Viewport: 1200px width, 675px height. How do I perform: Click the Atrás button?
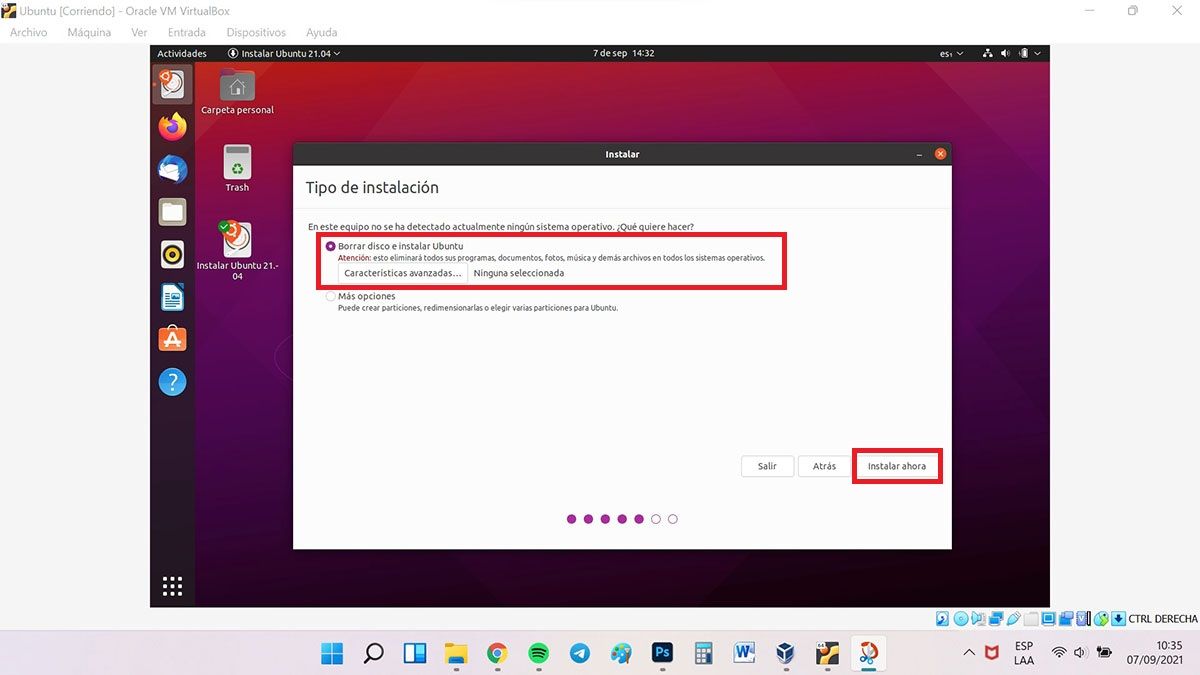824,466
